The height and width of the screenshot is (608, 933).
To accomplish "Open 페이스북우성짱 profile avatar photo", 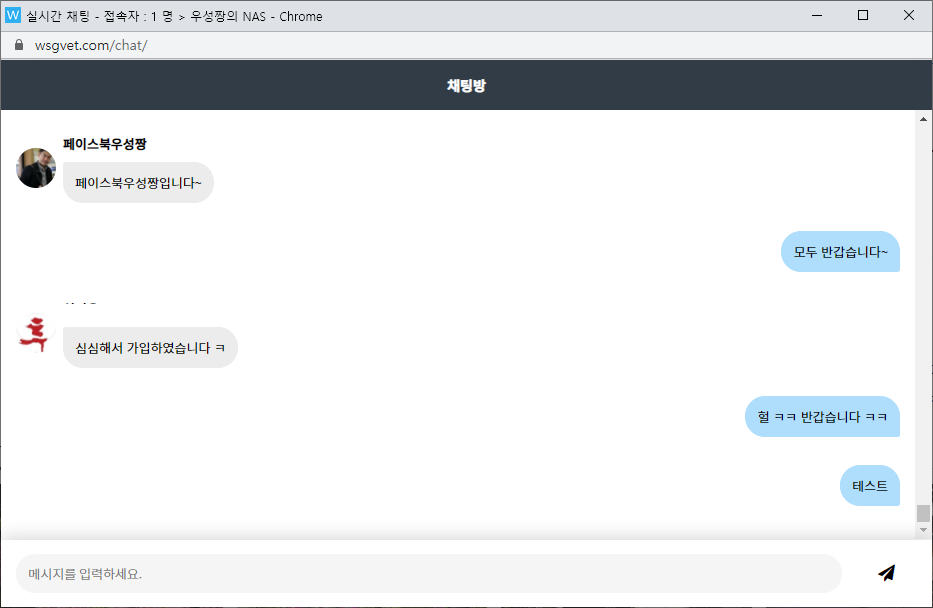I will [x=36, y=168].
